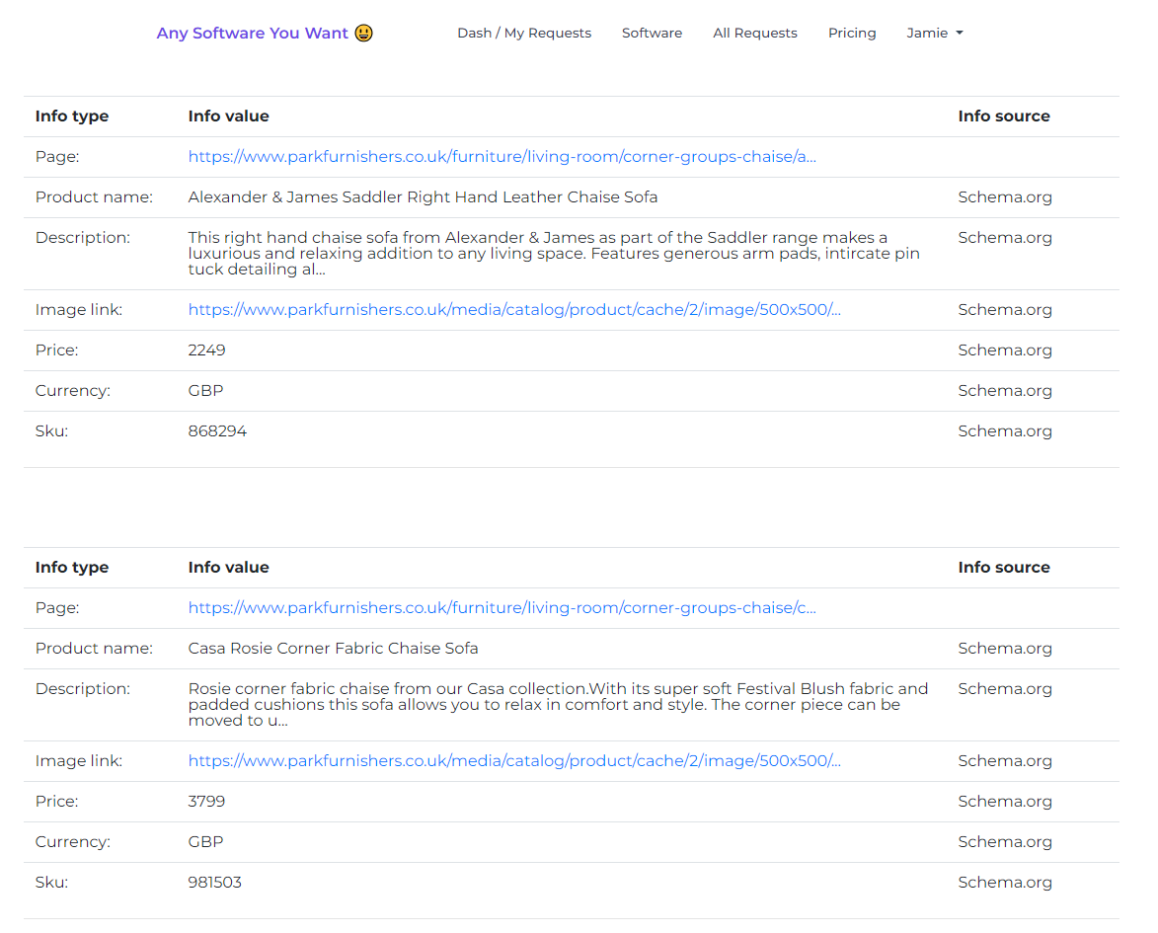Click the Sku label in the first table
Screen dimensions: 1158x933
(x=52, y=431)
